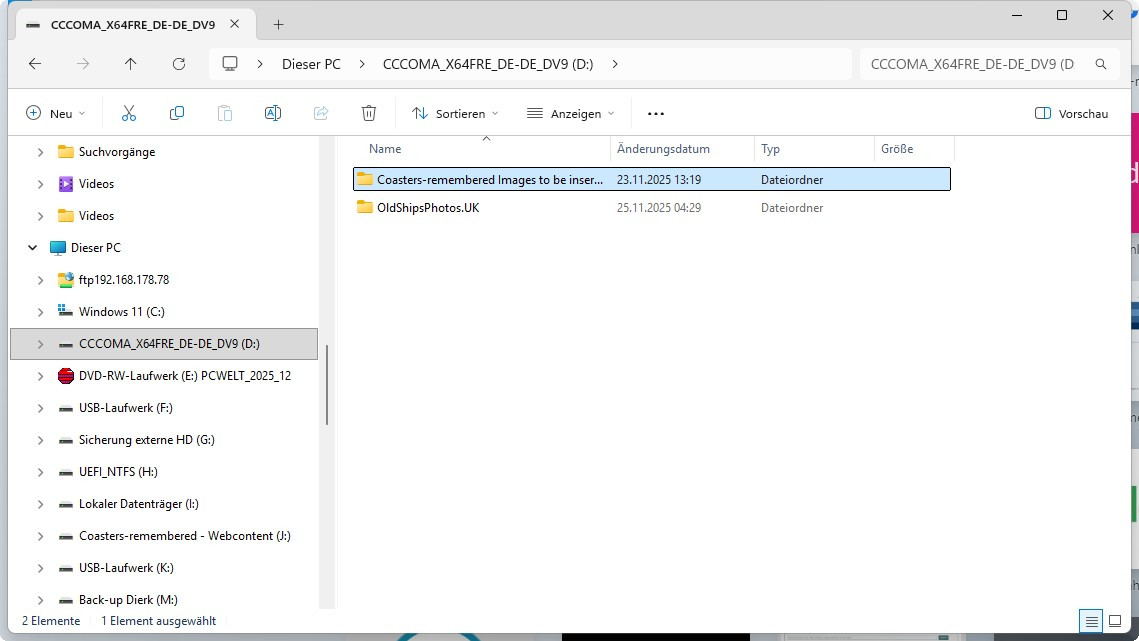Click the ftp192.168.178.78 network icon
The width and height of the screenshot is (1139, 641).
click(x=65, y=280)
